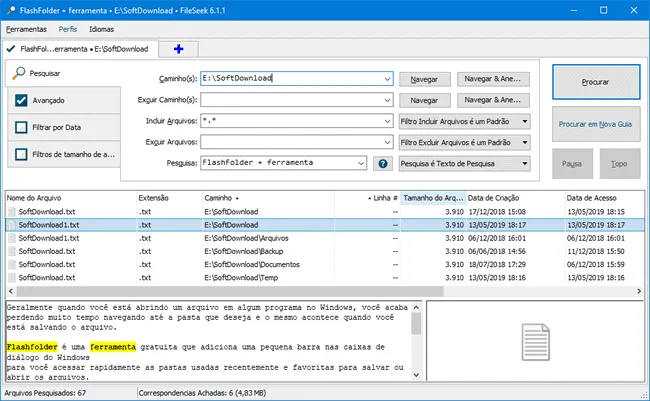Click Arquivos Pesquisados: 67 status text

45,393
